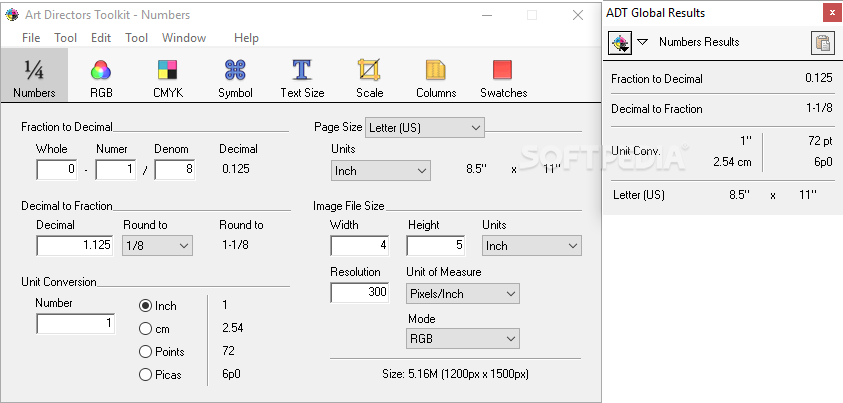843x403 pixels.
Task: Choose the Picas radio button
Action: click(145, 375)
